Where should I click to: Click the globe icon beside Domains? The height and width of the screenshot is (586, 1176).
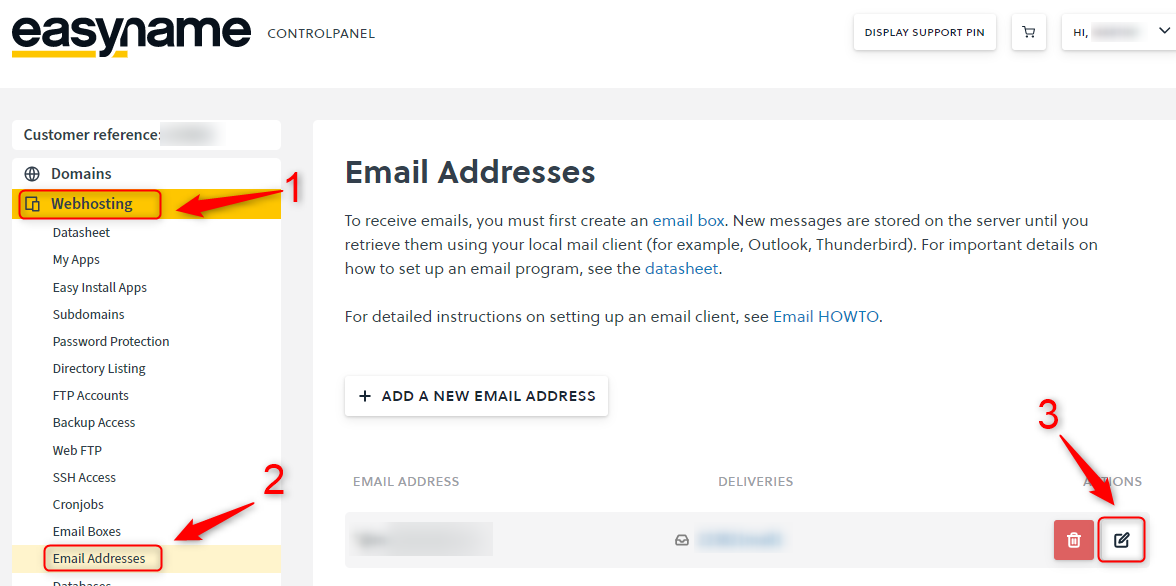[x=32, y=174]
